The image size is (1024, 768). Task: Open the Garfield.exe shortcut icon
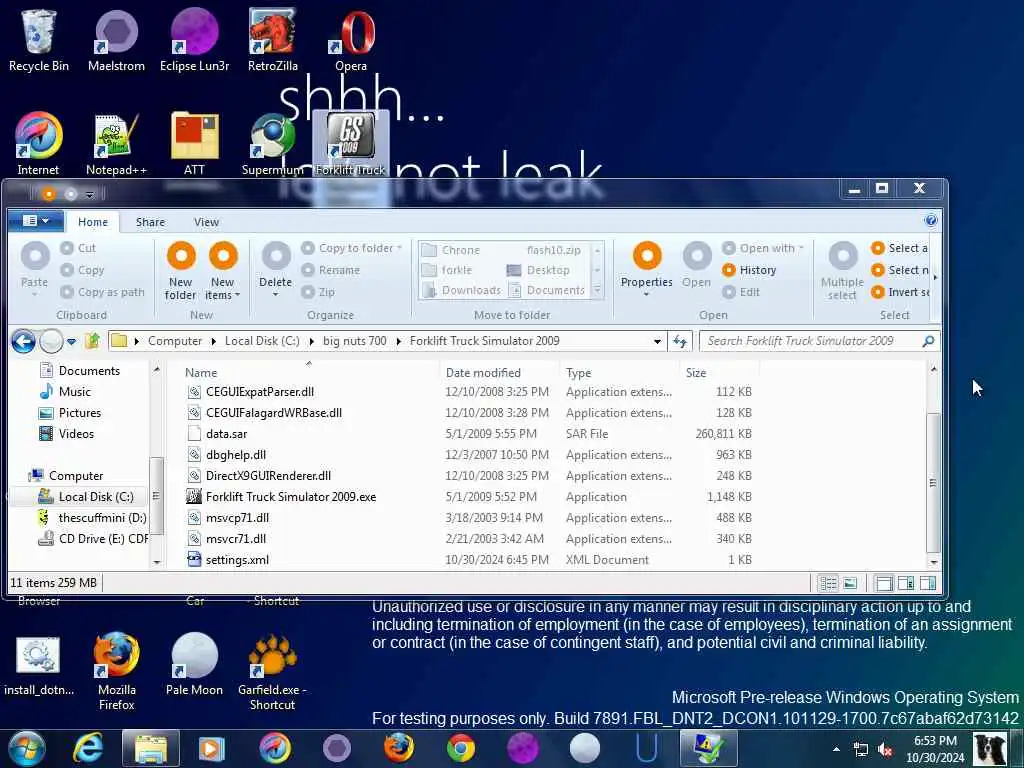(272, 671)
